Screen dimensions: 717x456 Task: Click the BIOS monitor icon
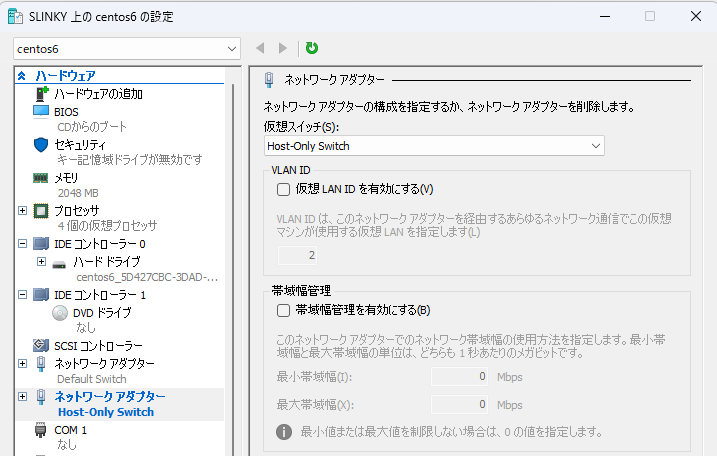41,112
